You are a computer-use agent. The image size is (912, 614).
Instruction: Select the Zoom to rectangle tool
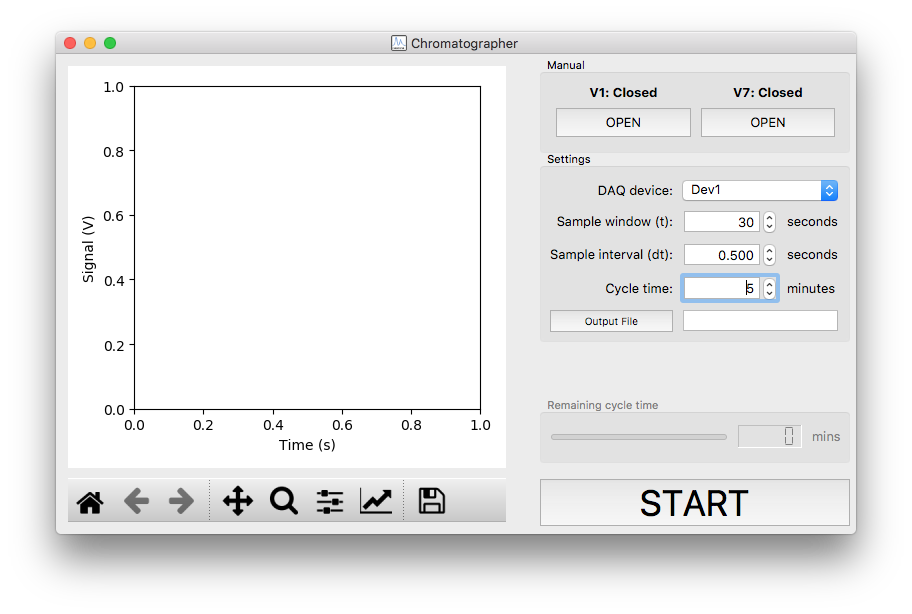284,501
